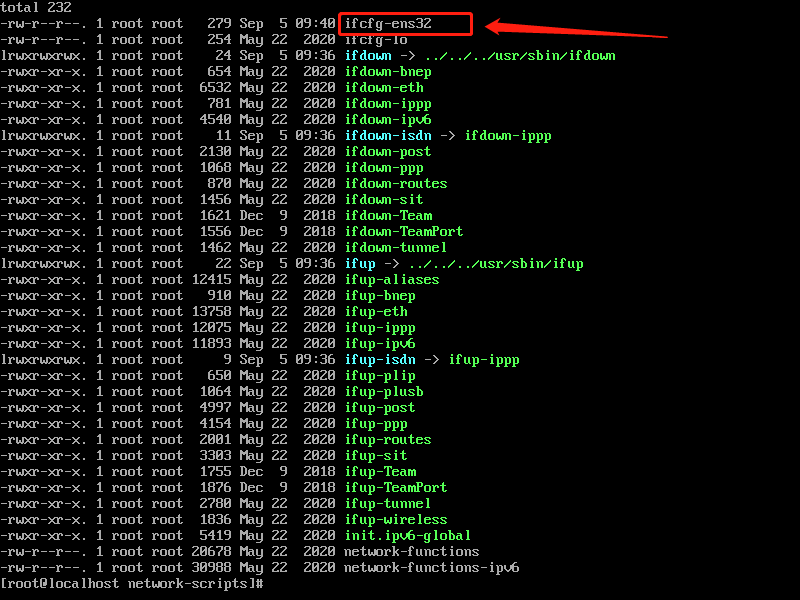Click the ifup-ppp filename
Screen dimensions: 800x600
(x=376, y=424)
